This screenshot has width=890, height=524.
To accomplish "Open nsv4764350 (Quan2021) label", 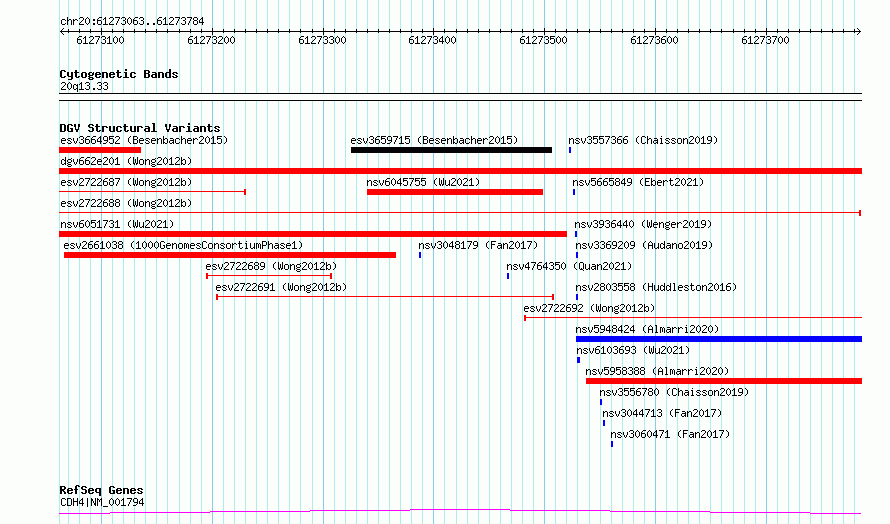I will [569, 266].
